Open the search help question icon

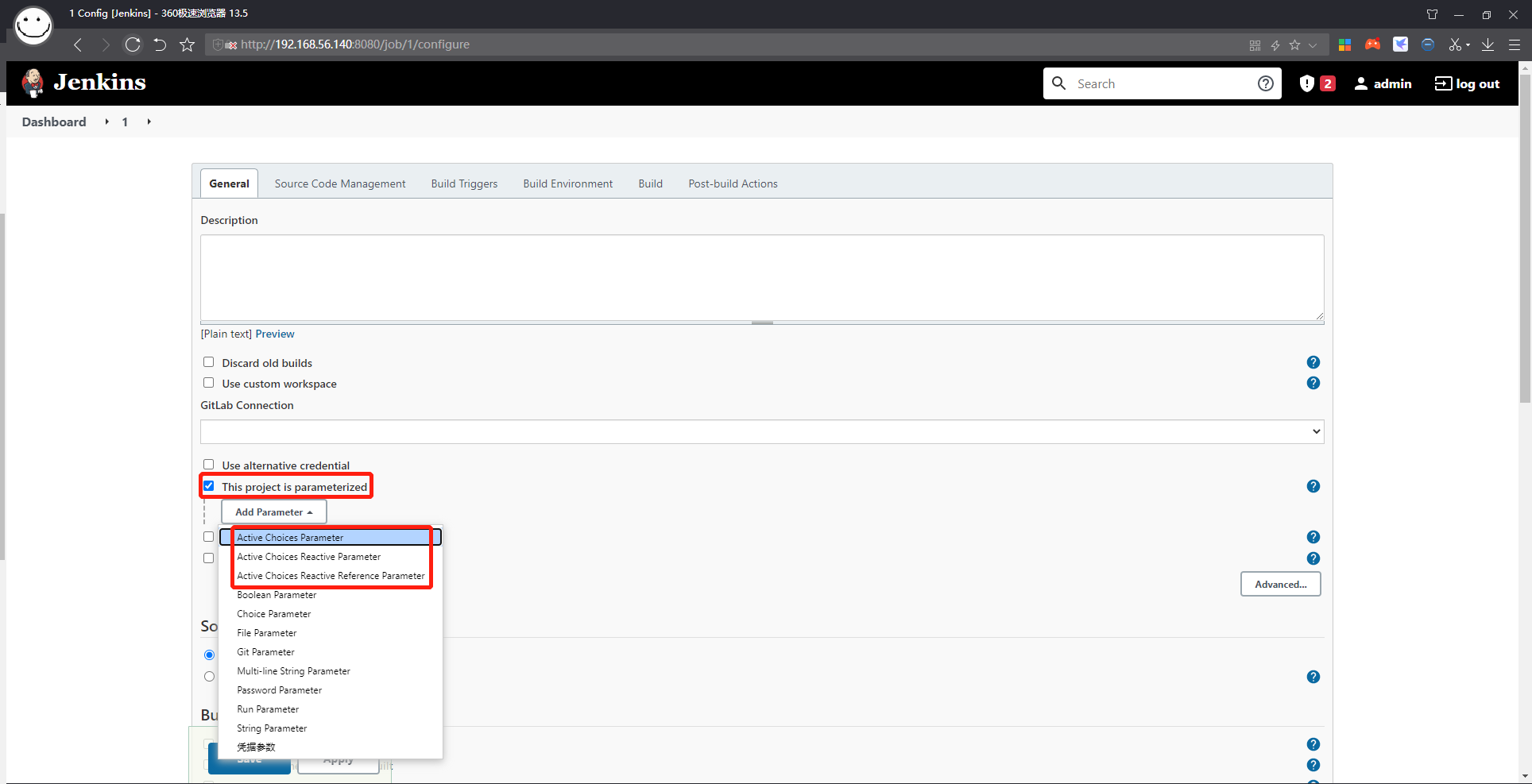(1266, 83)
